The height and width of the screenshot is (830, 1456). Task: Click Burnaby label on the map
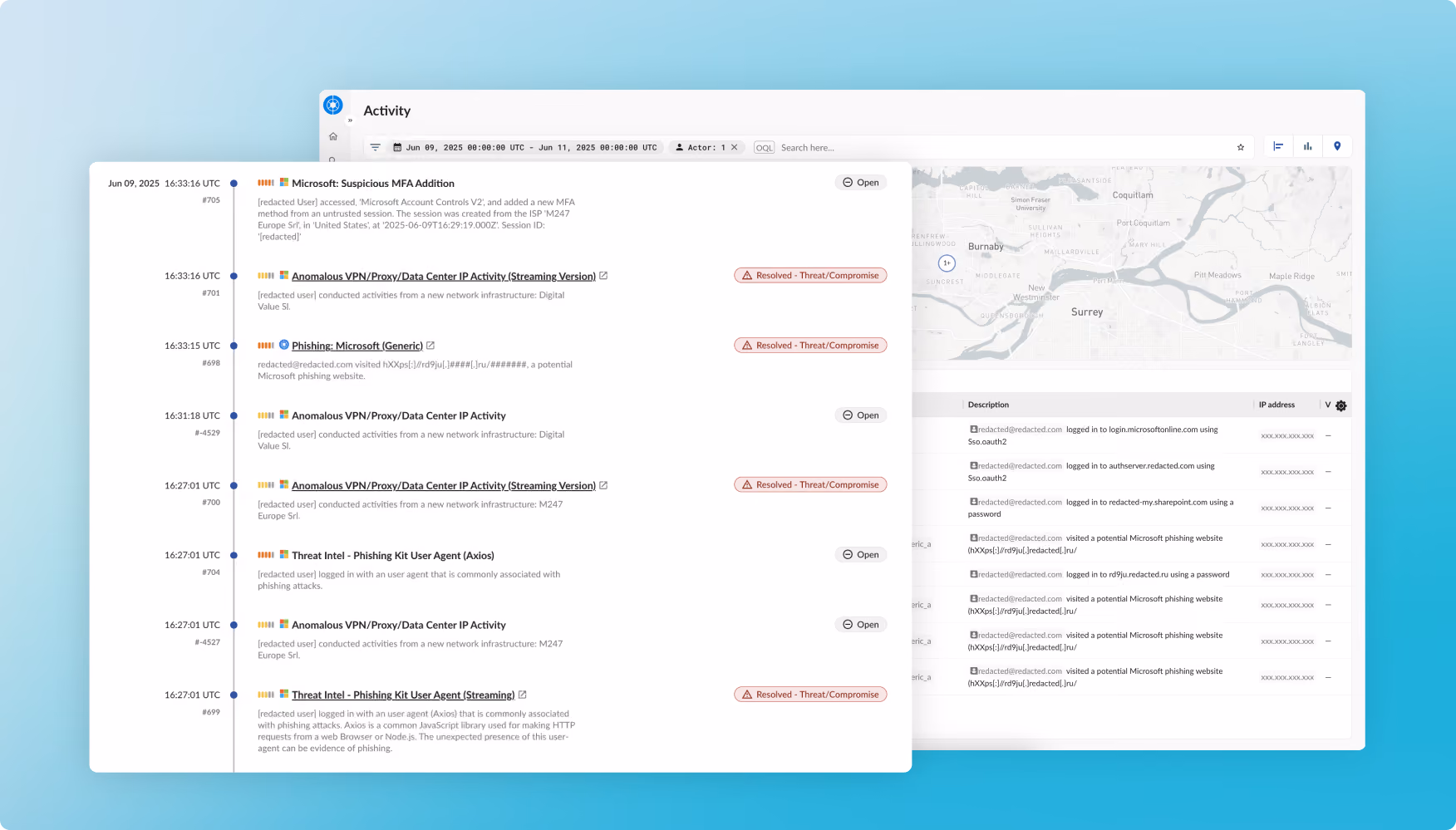point(986,247)
